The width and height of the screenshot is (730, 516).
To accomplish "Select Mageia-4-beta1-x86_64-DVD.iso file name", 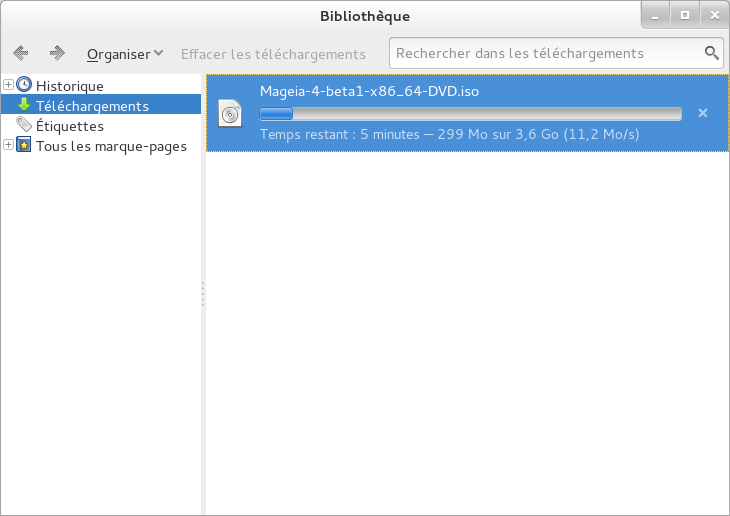I will [x=369, y=91].
